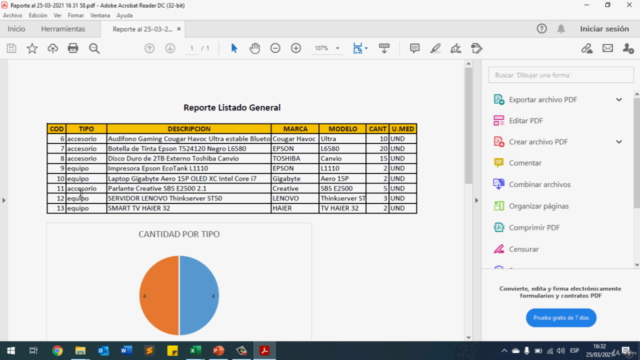This screenshot has width=640, height=360.
Task: Go to previous page arrow
Action: click(149, 48)
